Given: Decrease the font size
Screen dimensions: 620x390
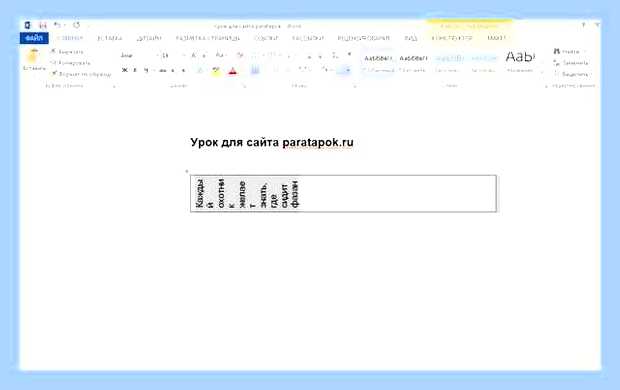Looking at the screenshot, I should (x=204, y=55).
